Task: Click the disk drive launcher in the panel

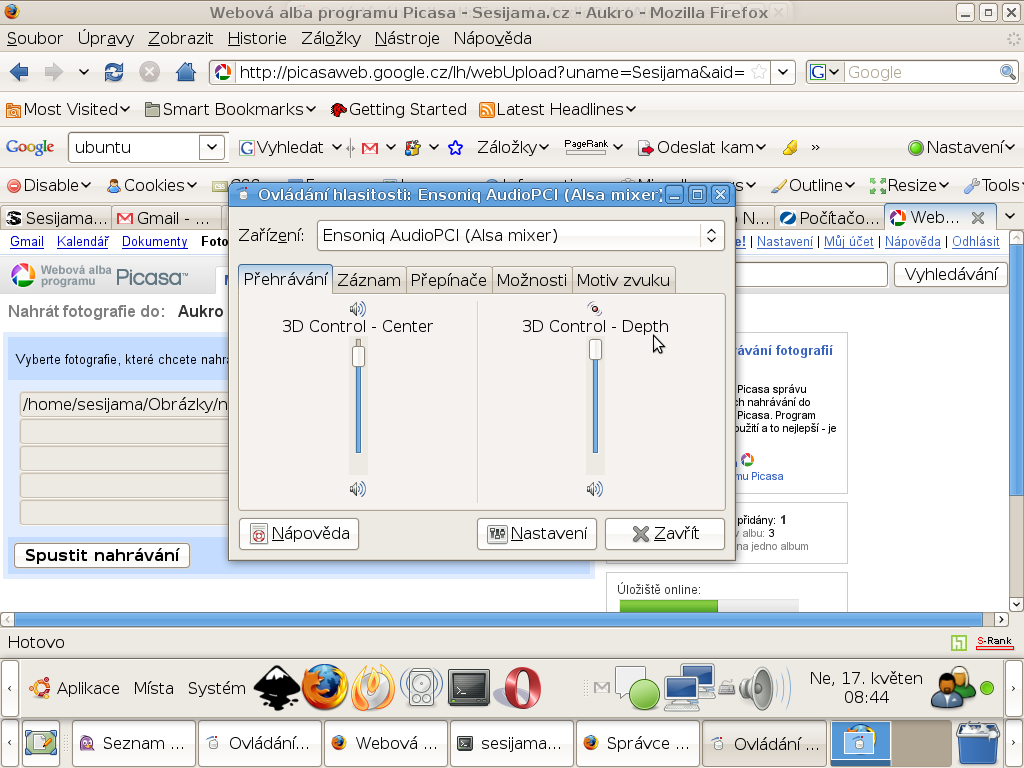Action: coord(421,688)
